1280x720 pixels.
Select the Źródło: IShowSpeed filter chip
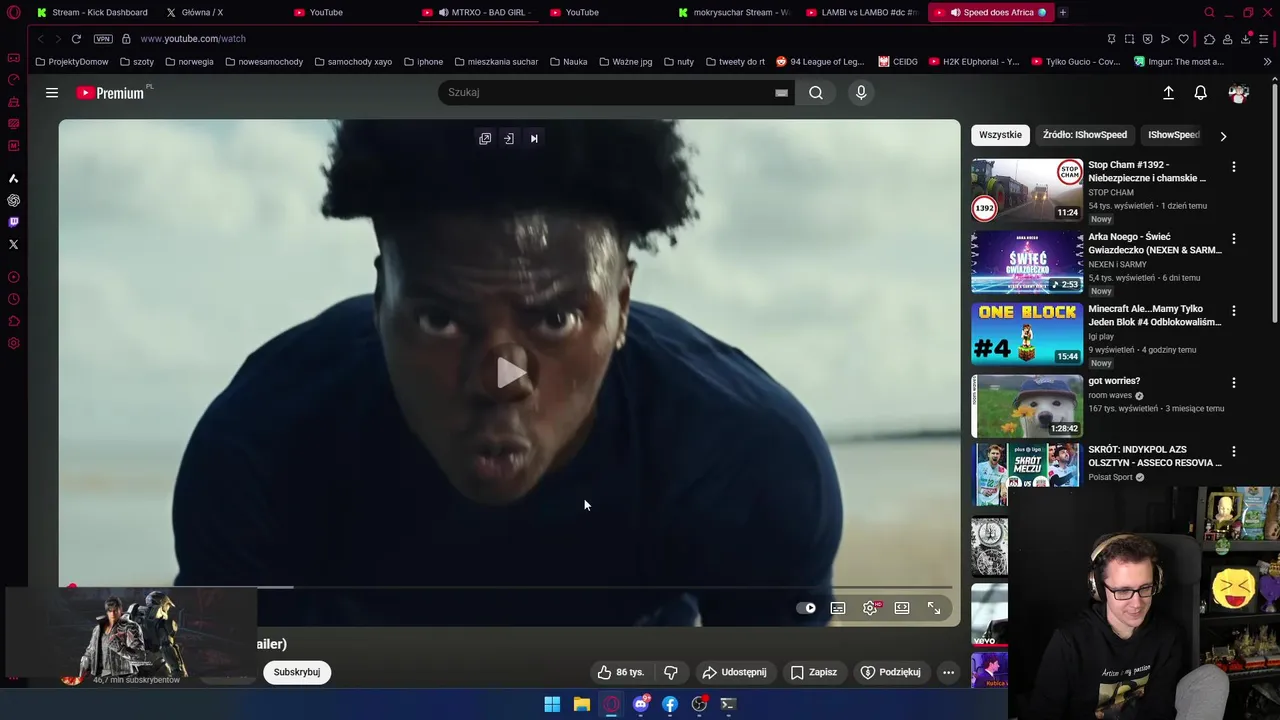coord(1085,135)
